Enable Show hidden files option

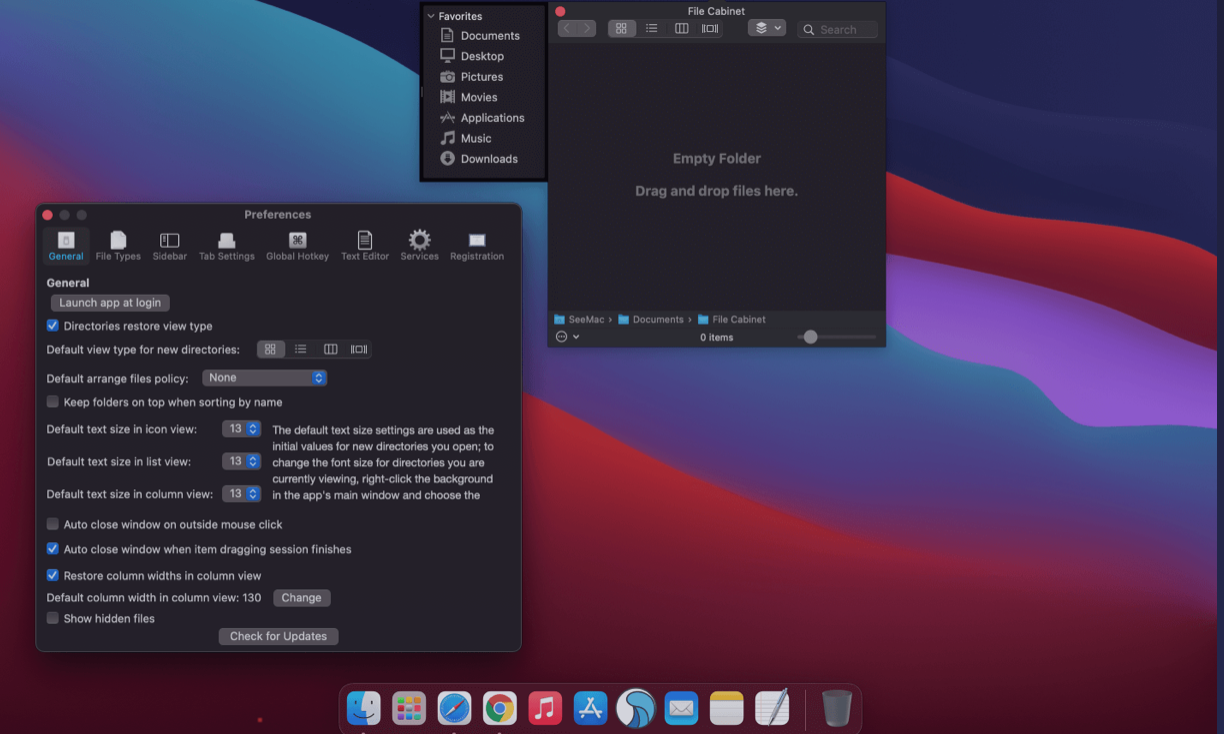[52, 618]
